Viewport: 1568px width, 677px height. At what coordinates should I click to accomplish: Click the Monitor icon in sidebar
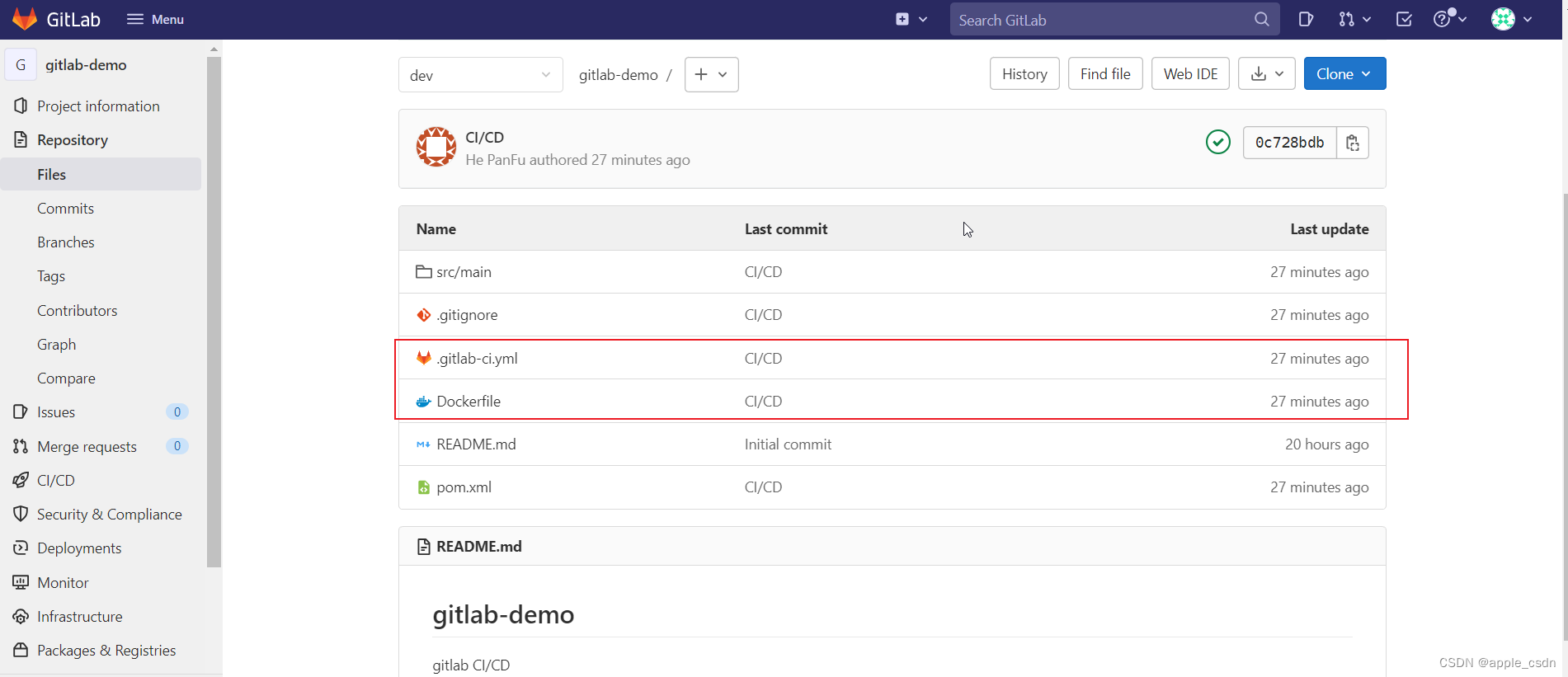(21, 582)
